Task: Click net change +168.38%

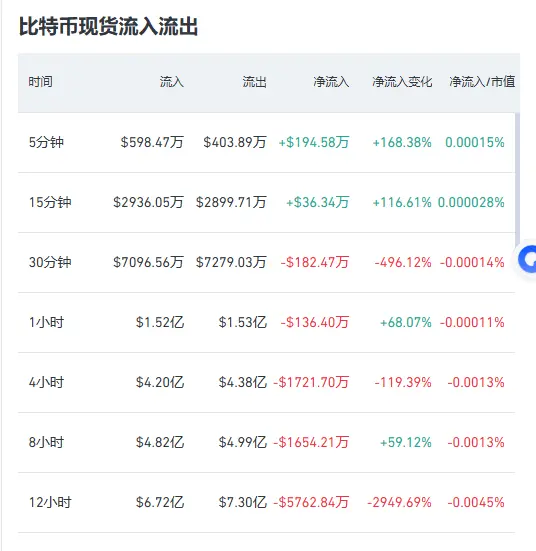Action: (x=402, y=142)
